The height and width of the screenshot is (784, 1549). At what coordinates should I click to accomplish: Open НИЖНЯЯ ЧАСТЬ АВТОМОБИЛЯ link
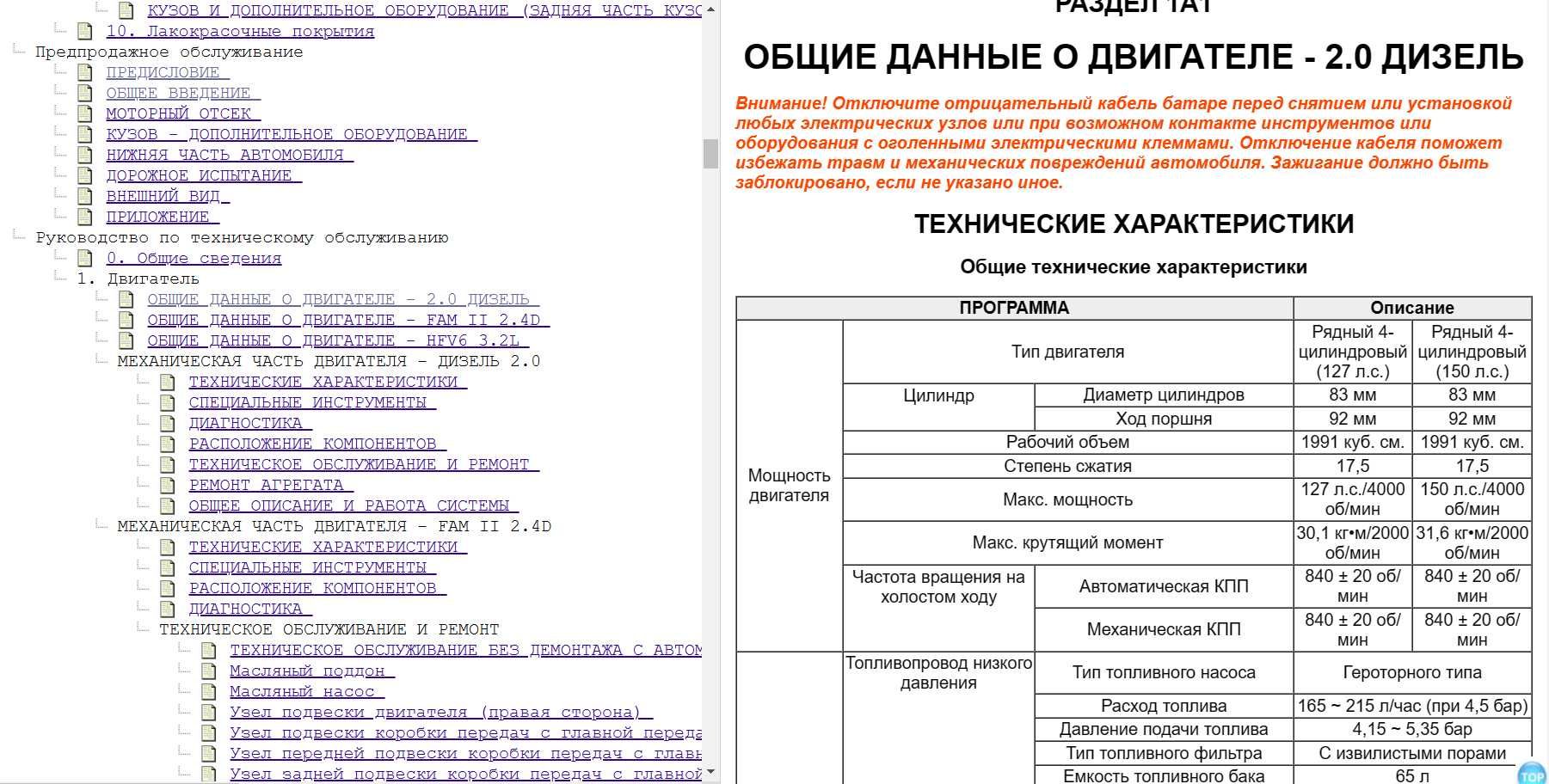pyautogui.click(x=230, y=155)
